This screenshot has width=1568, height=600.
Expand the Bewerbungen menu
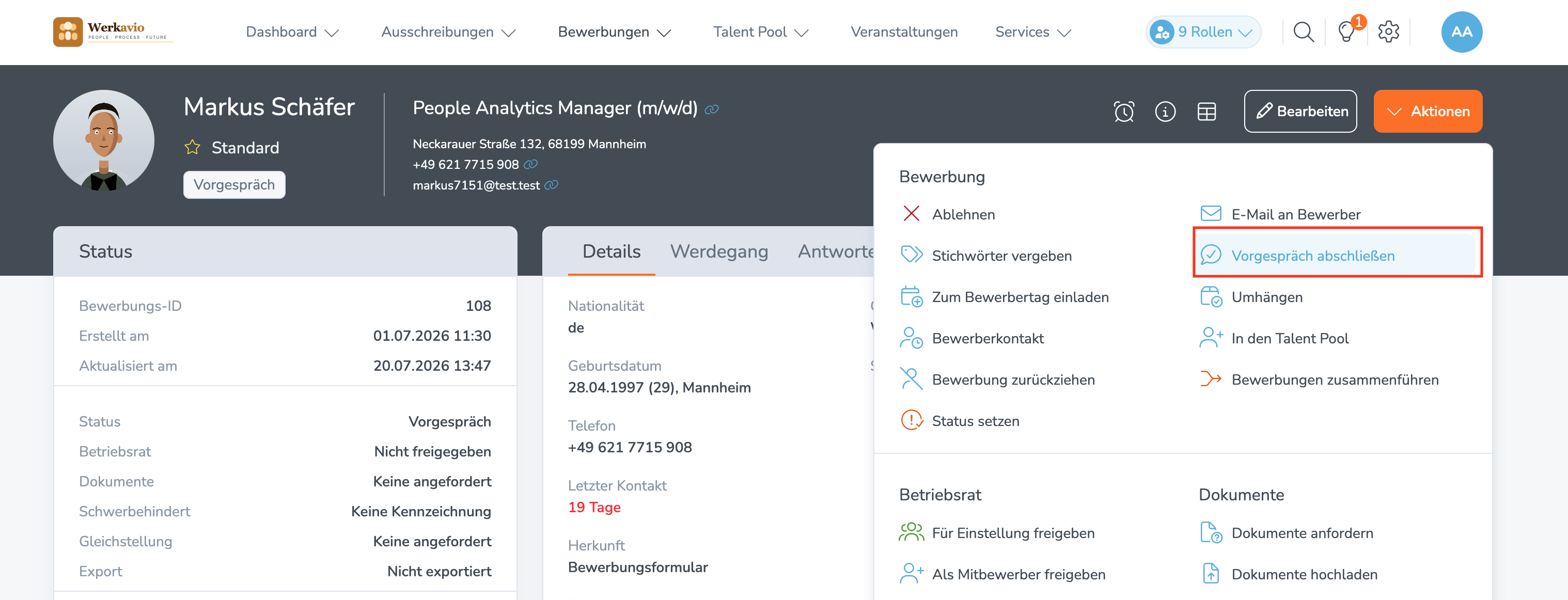pyautogui.click(x=614, y=32)
